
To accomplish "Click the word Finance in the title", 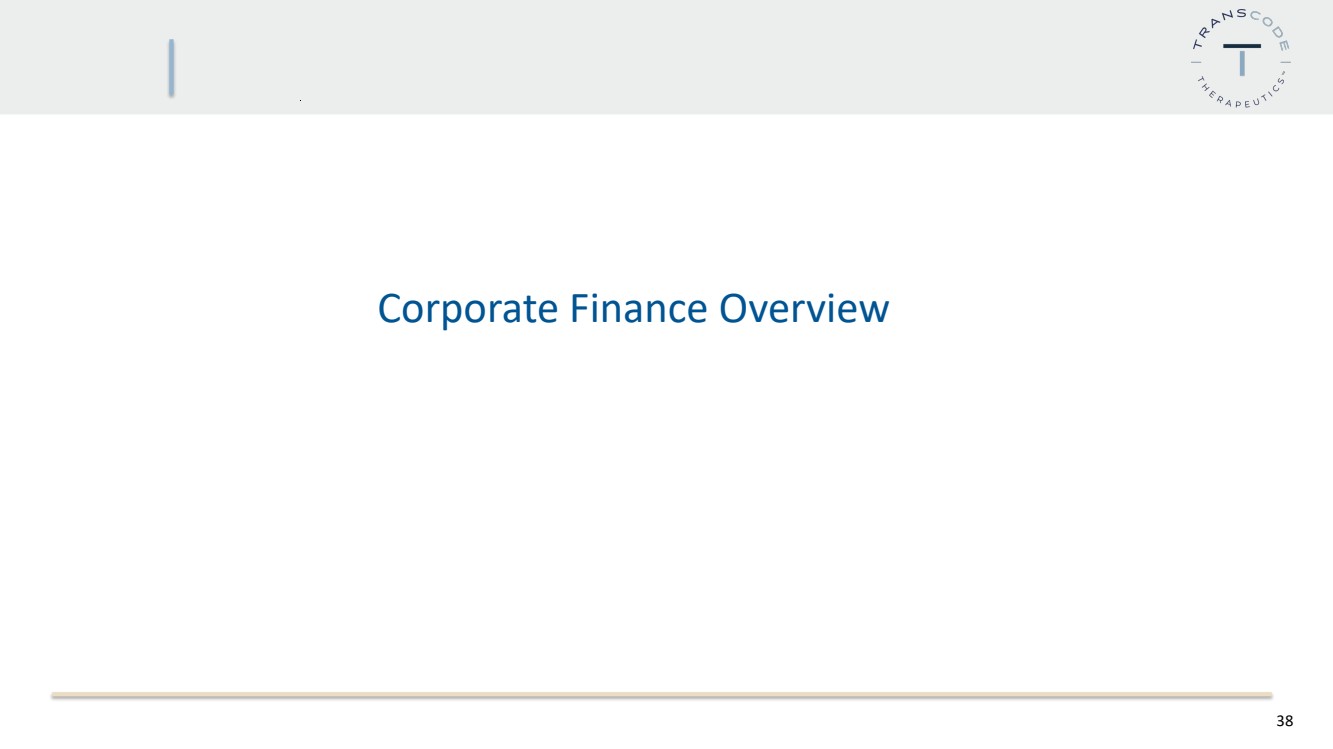I will pyautogui.click(x=640, y=308).
